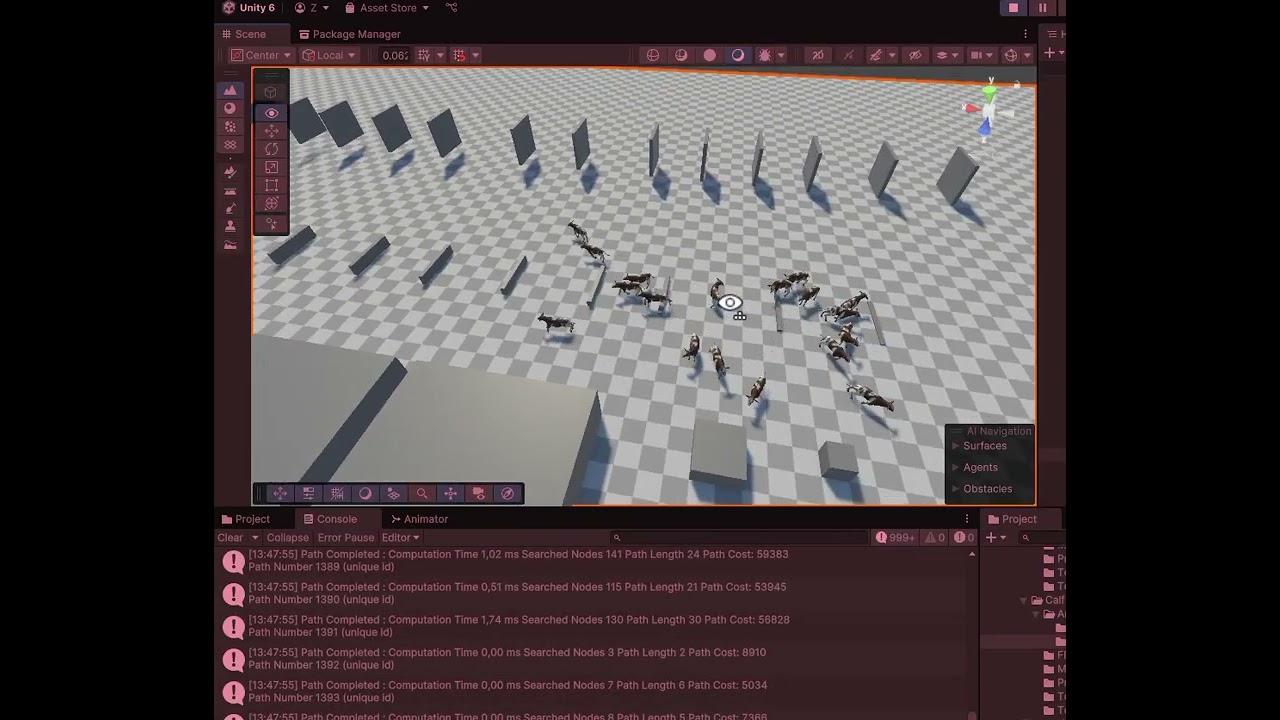Select the Rotate tool in scene tools

point(271,149)
